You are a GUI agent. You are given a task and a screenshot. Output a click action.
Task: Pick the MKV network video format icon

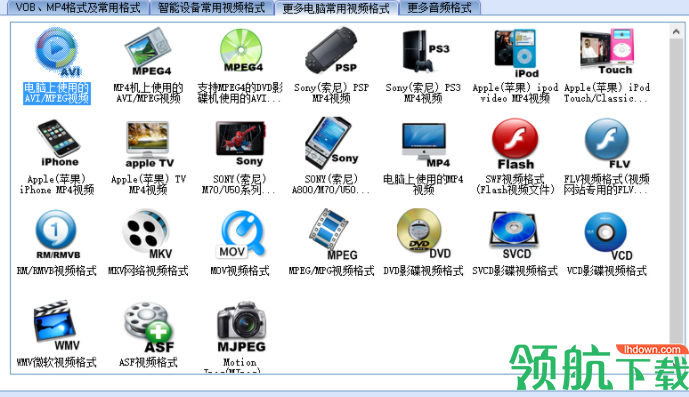148,234
